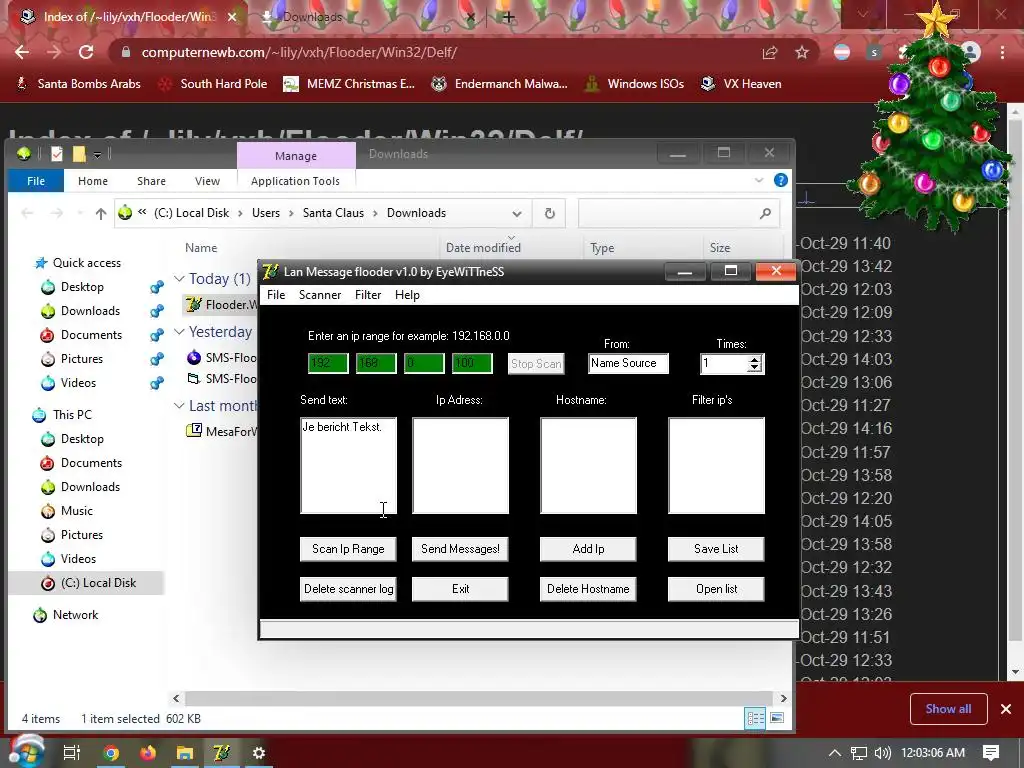Open the File menu in Lan Message flooder
The image size is (1024, 768).
pos(276,295)
